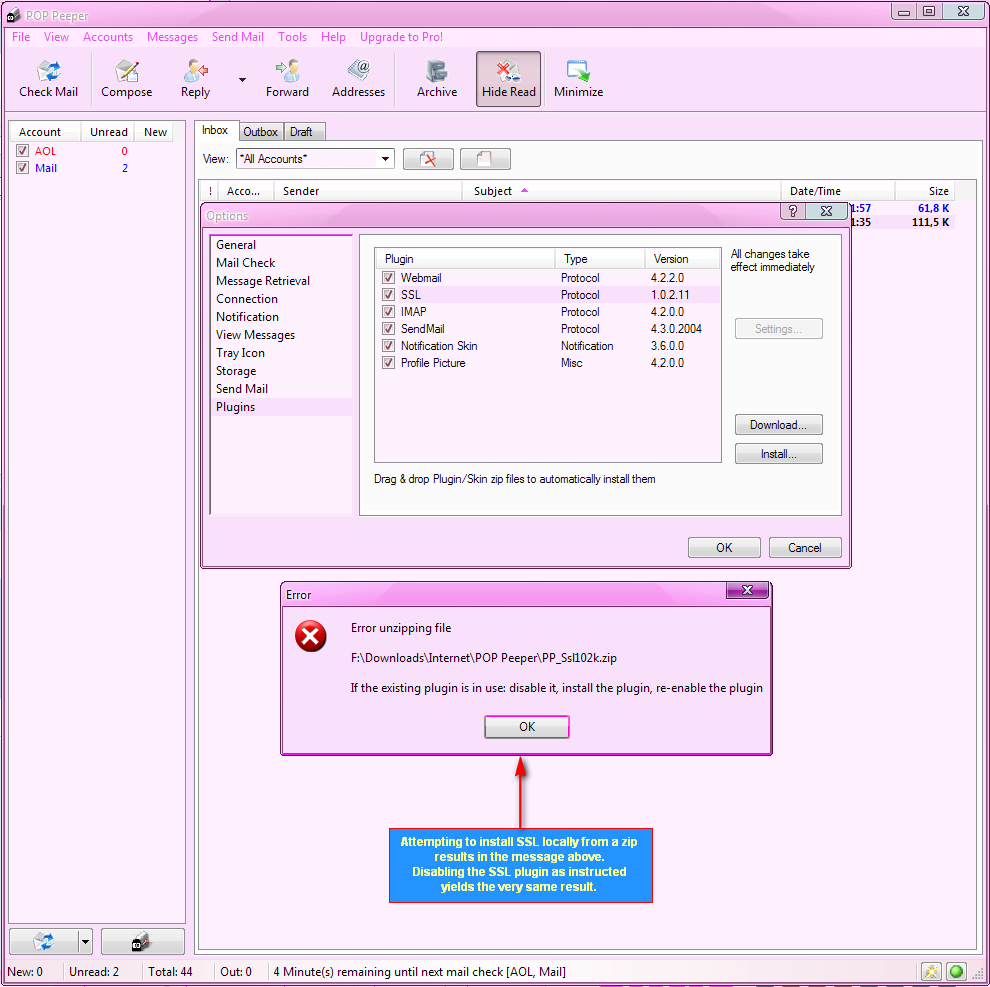Disable the Notification Skin plugin checkbox
The width and height of the screenshot is (990, 987).
tap(388, 345)
